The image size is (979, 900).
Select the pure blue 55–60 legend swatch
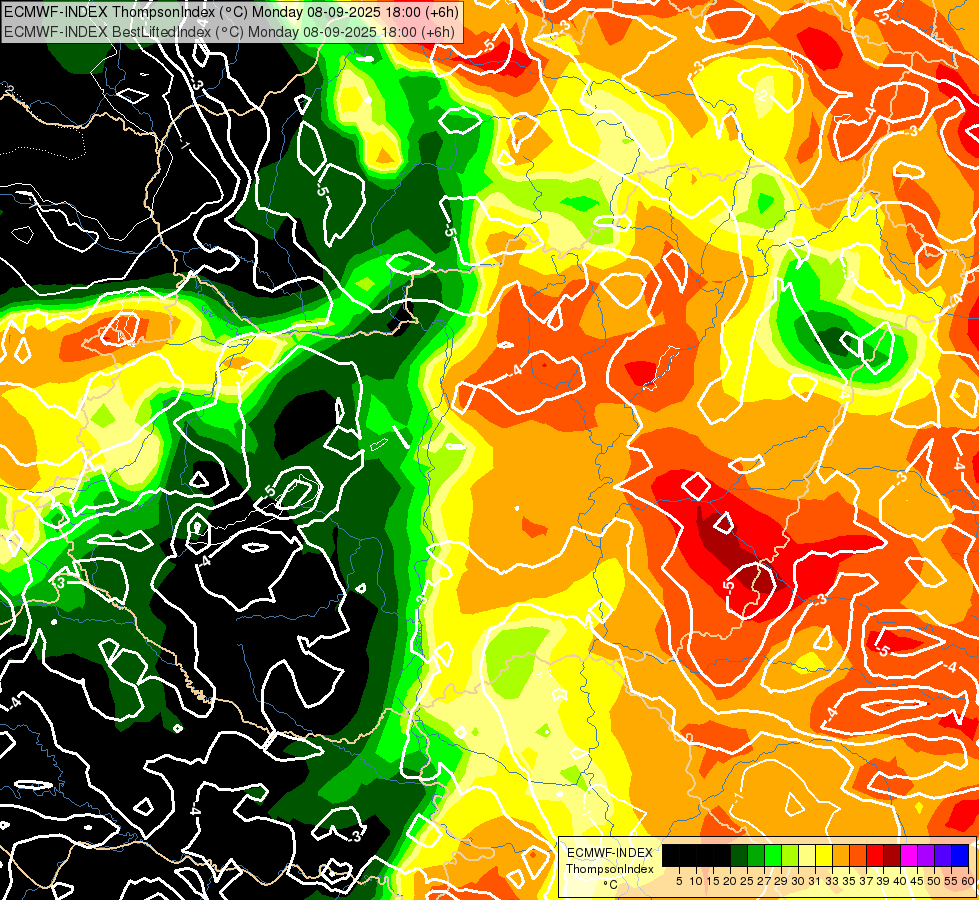click(960, 856)
